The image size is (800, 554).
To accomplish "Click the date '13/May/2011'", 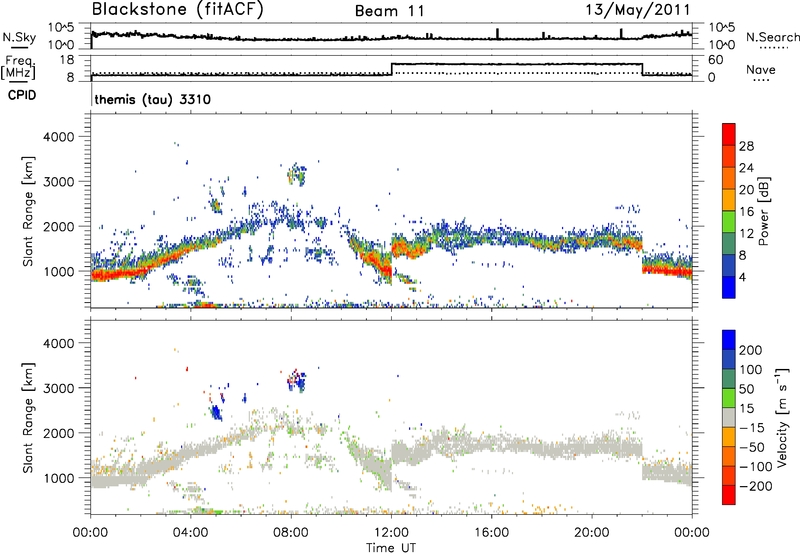I will point(637,10).
